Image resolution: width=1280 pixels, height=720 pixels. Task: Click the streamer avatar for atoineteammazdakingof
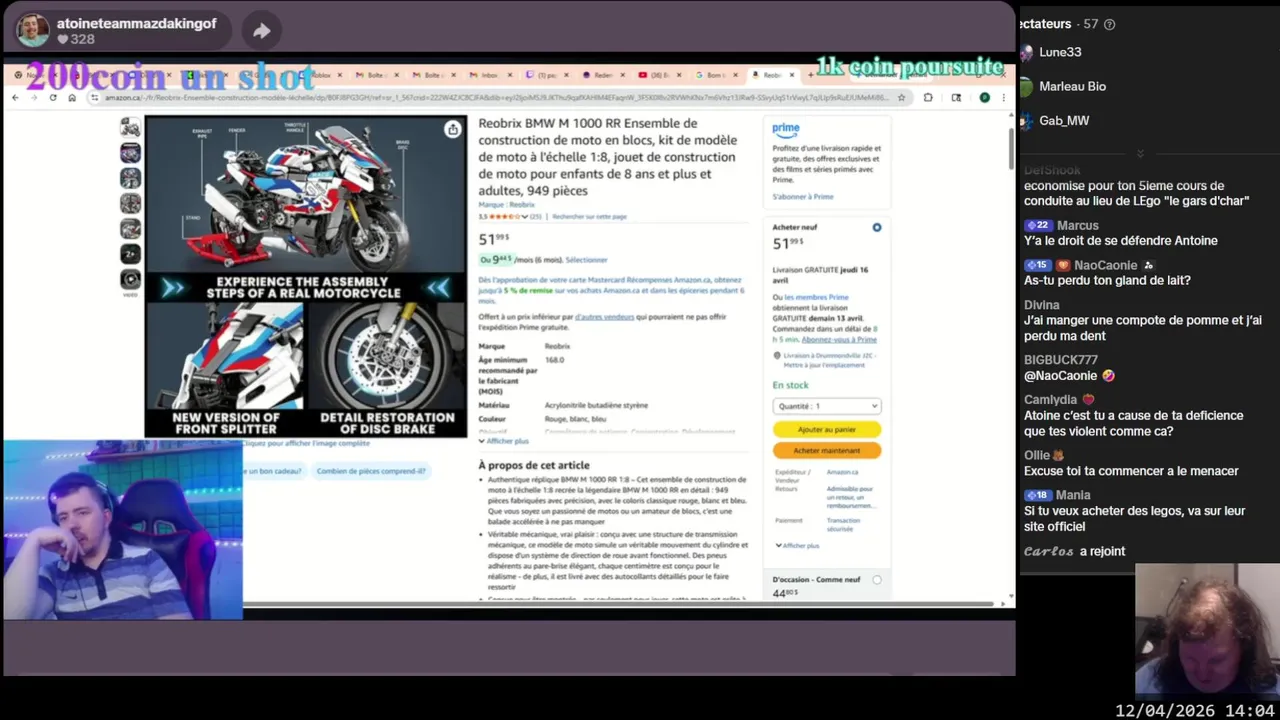coord(33,30)
